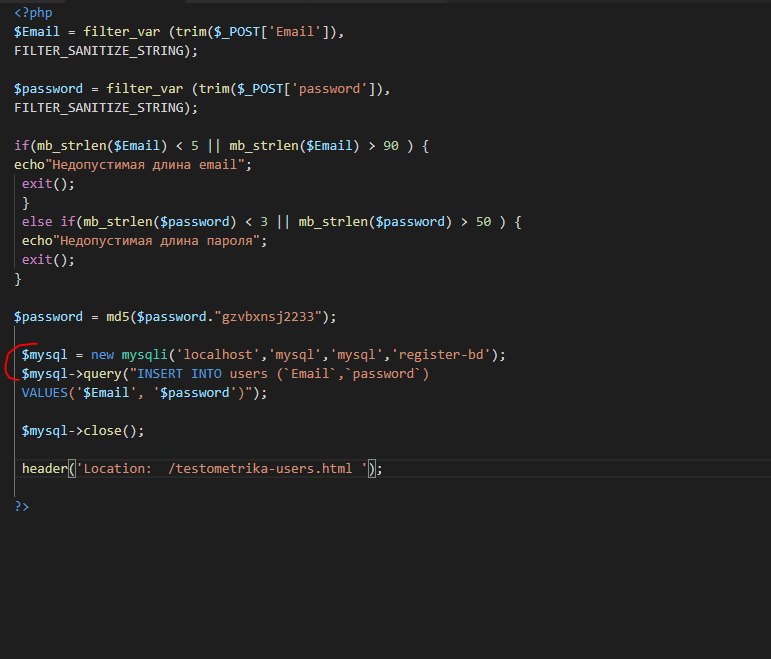
Task: Click the VALUES keyword
Action: pyautogui.click(x=45, y=393)
